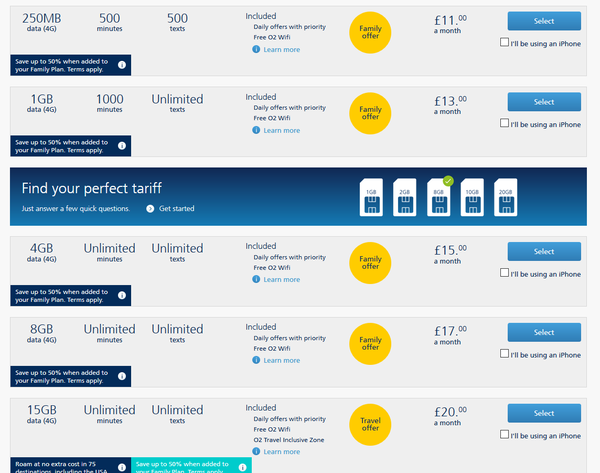
Task: Open Learn more link for 1GB plan
Action: 281,130
